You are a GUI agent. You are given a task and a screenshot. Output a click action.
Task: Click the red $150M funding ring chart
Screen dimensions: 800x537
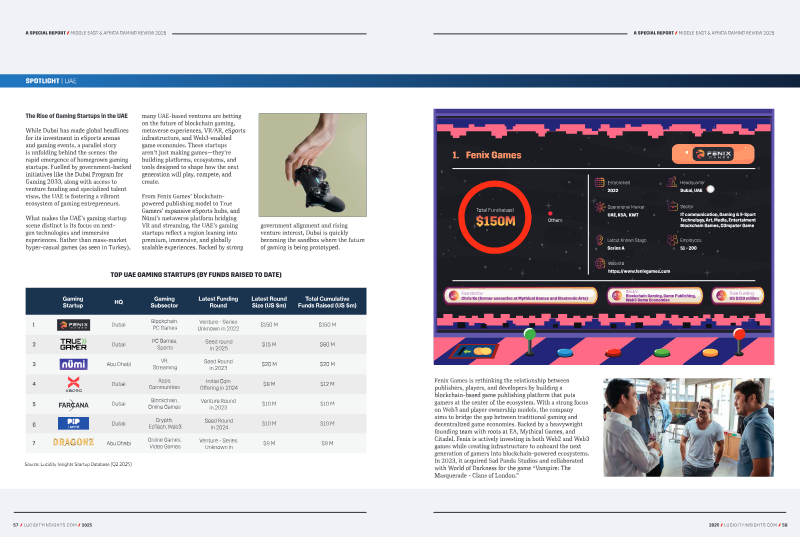tap(495, 217)
